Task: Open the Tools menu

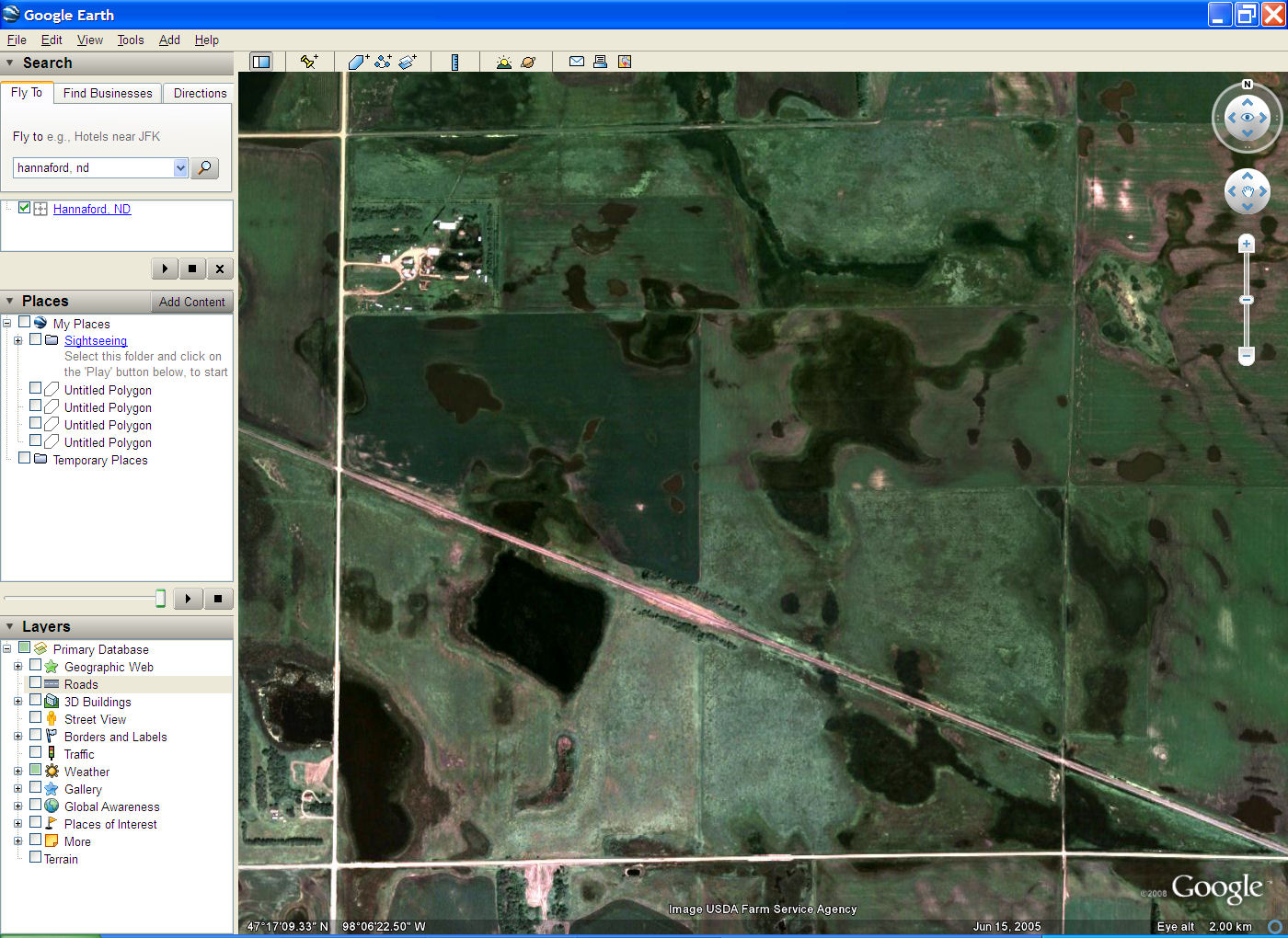Action: (131, 40)
